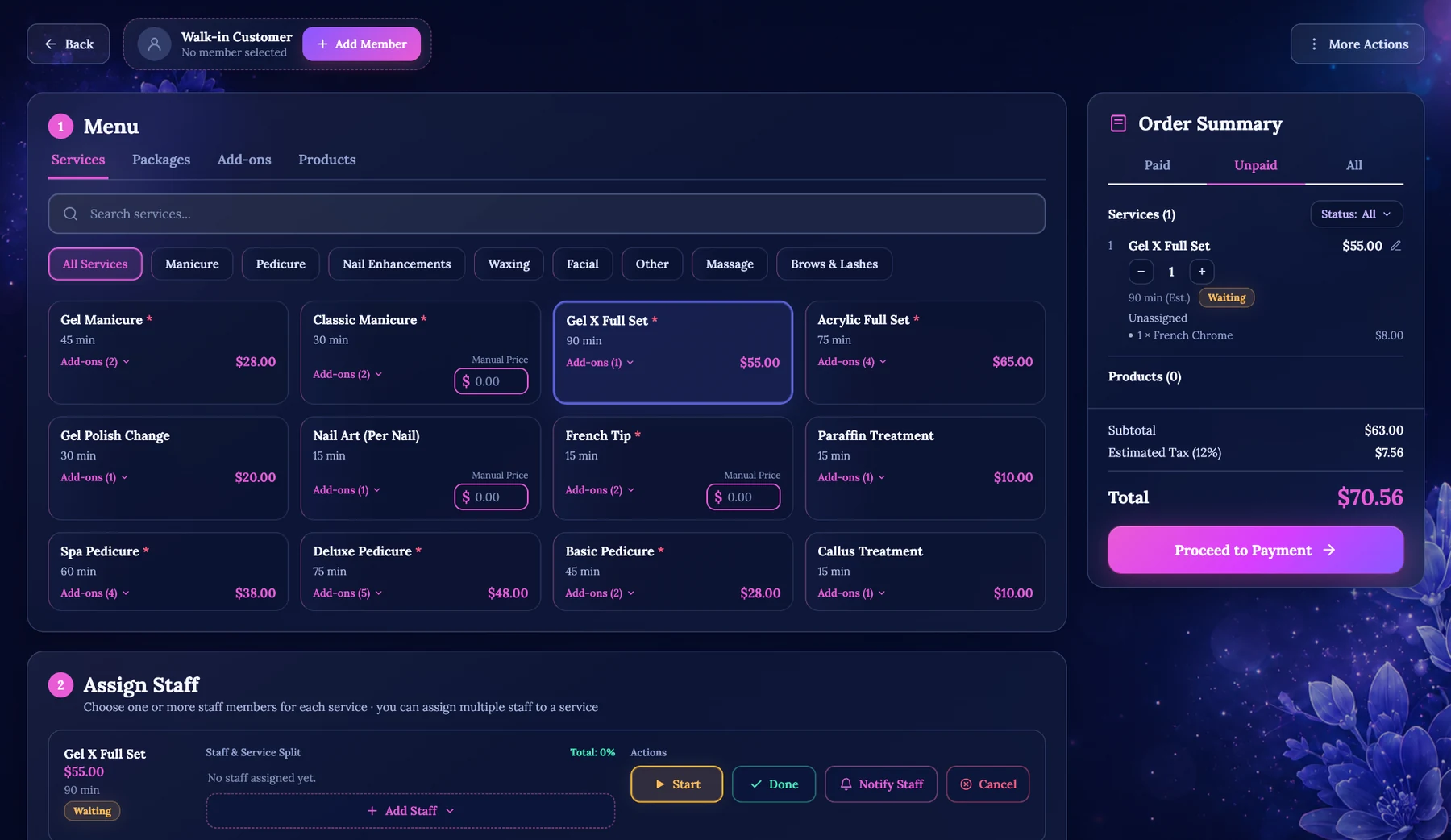
Task: Mark service as Done
Action: tap(774, 784)
